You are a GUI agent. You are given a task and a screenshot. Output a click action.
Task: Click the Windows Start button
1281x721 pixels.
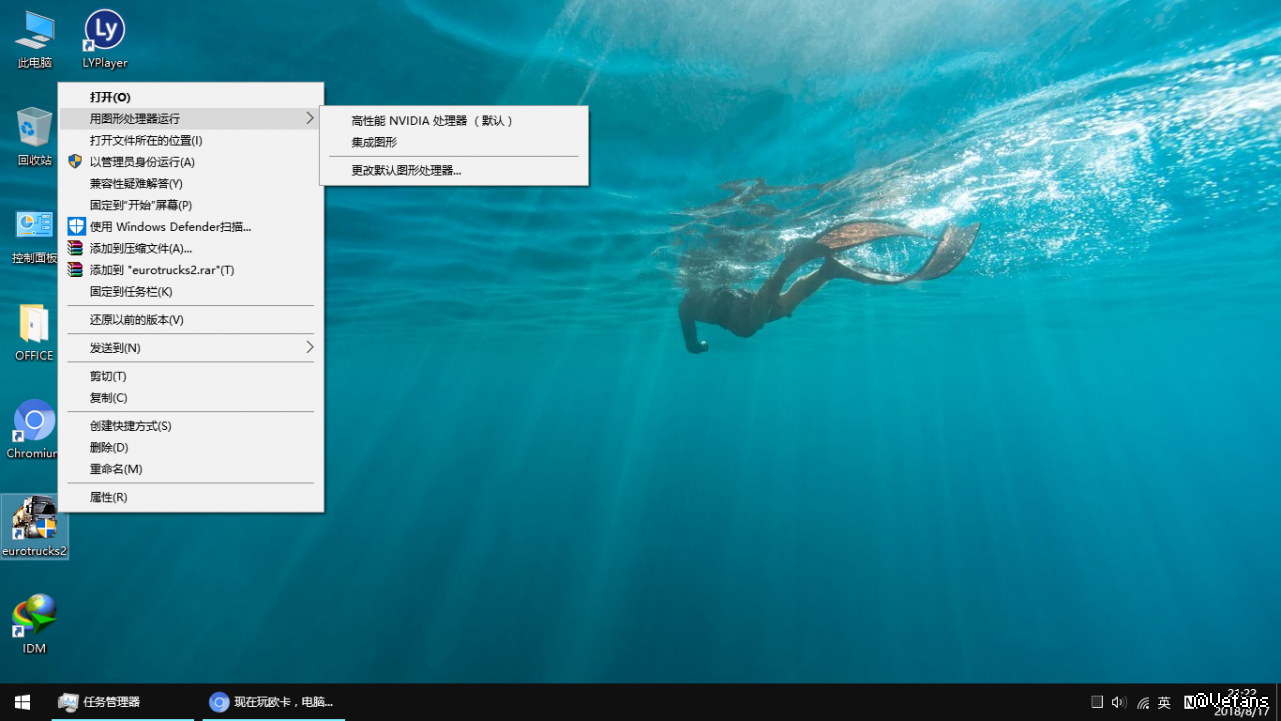pos(22,702)
